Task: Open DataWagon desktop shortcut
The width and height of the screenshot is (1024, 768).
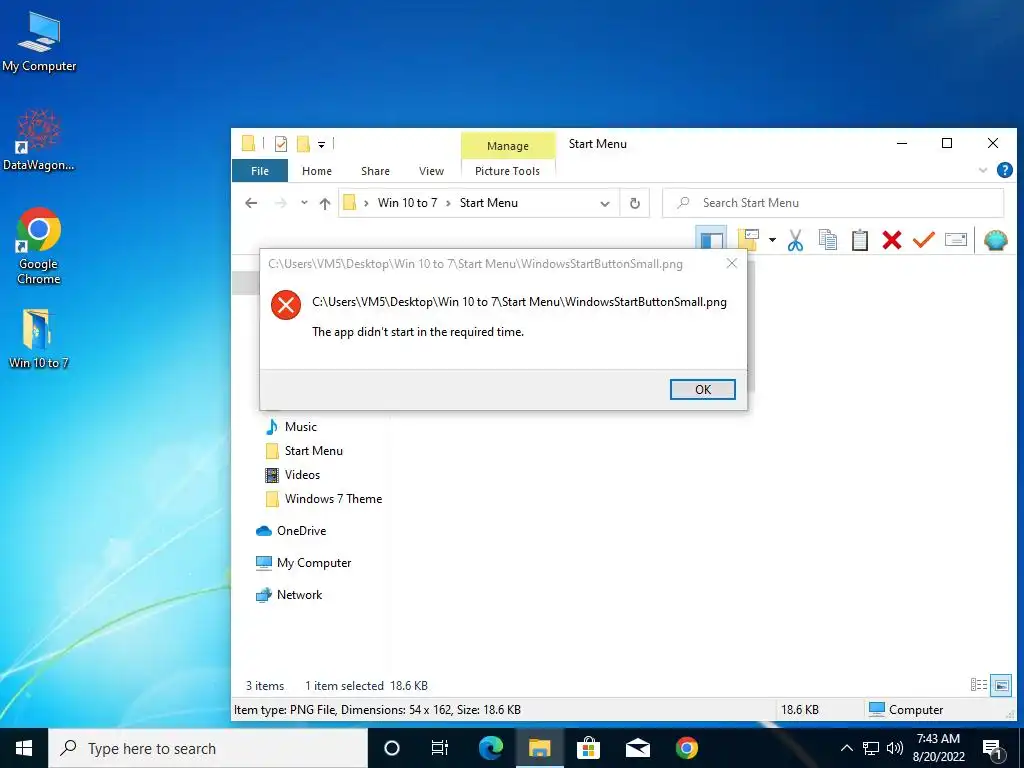Action: tap(39, 140)
